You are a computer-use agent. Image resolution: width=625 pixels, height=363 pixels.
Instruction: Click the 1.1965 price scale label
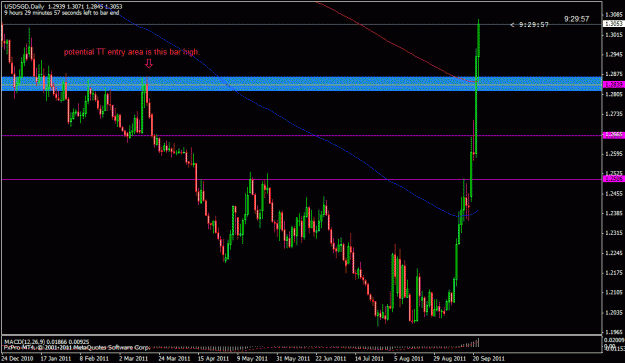pos(614,332)
